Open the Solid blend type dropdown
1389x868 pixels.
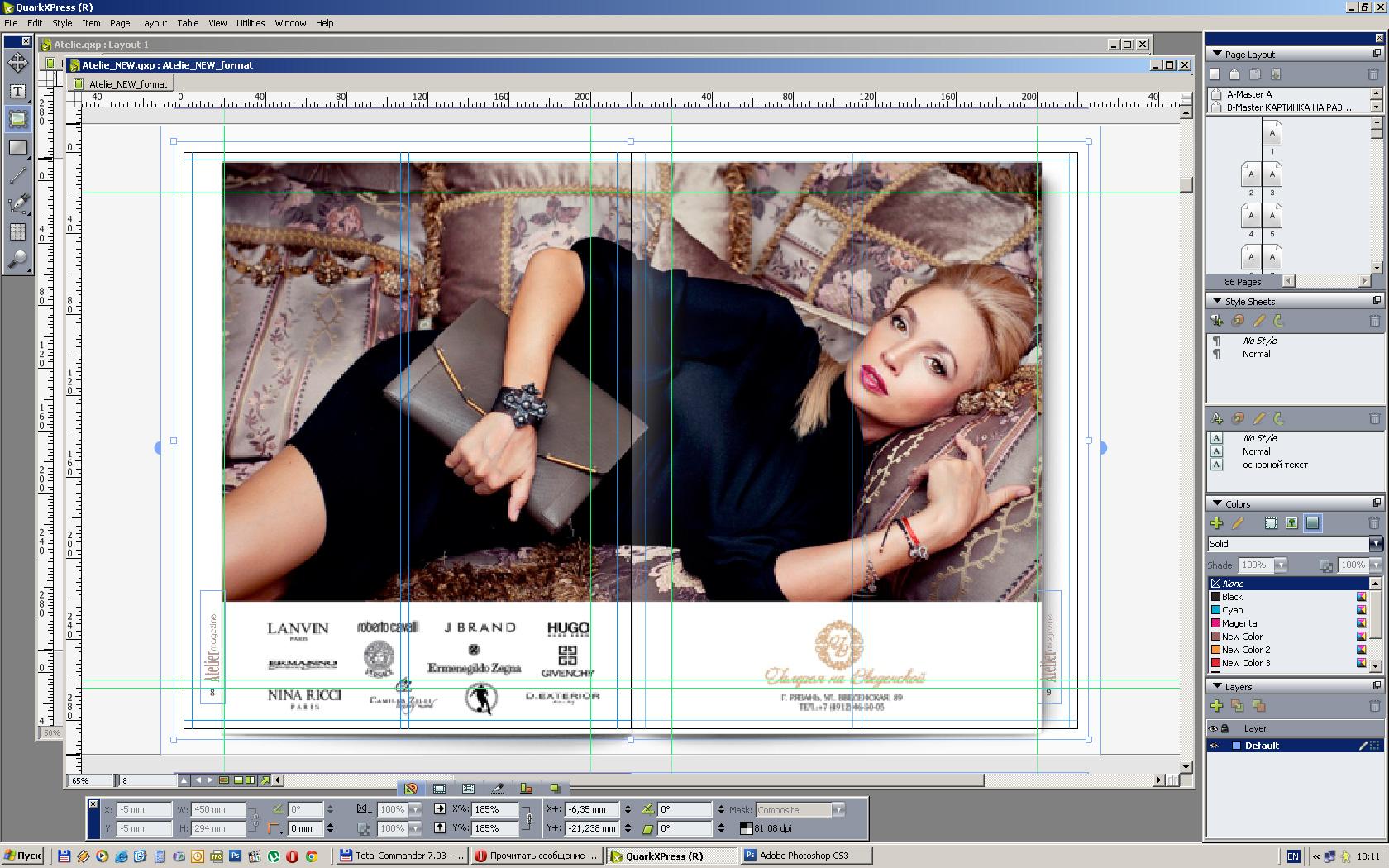click(x=1375, y=544)
